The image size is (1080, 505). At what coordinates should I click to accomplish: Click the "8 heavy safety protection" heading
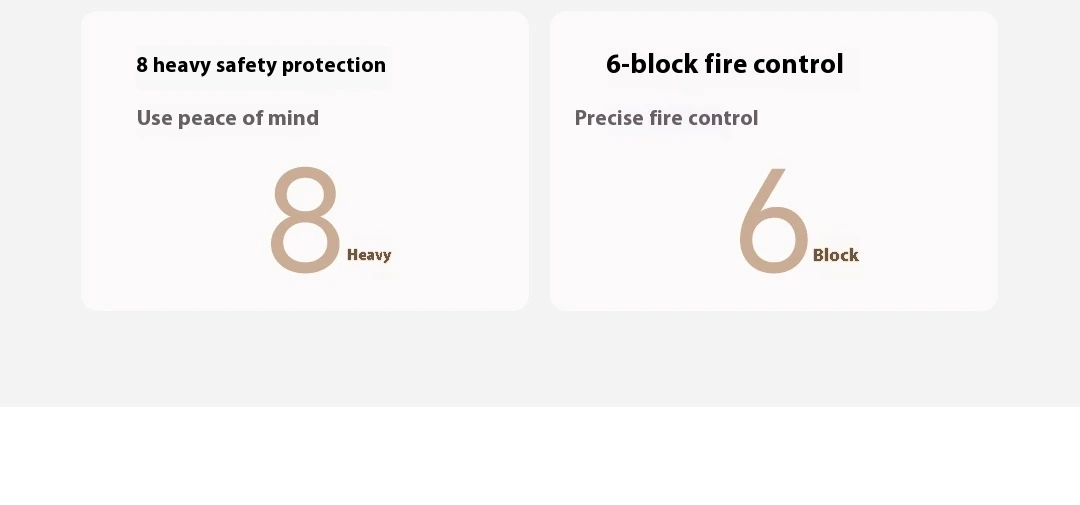pyautogui.click(x=261, y=66)
